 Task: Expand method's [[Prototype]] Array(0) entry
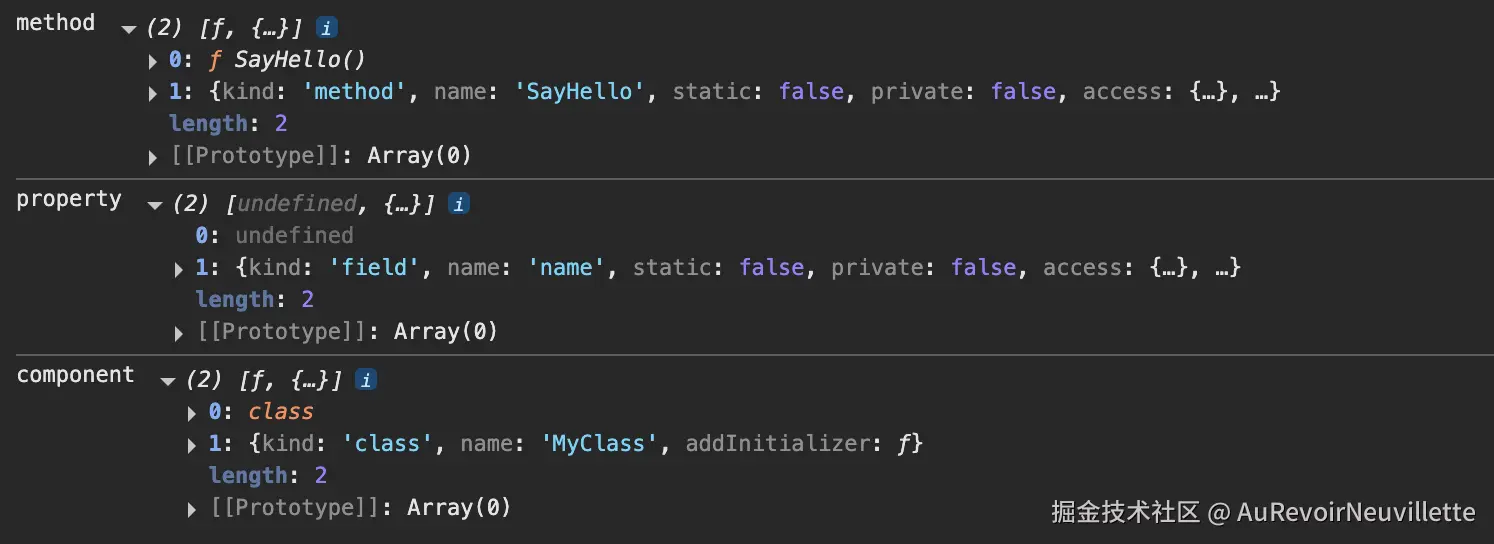[153, 157]
